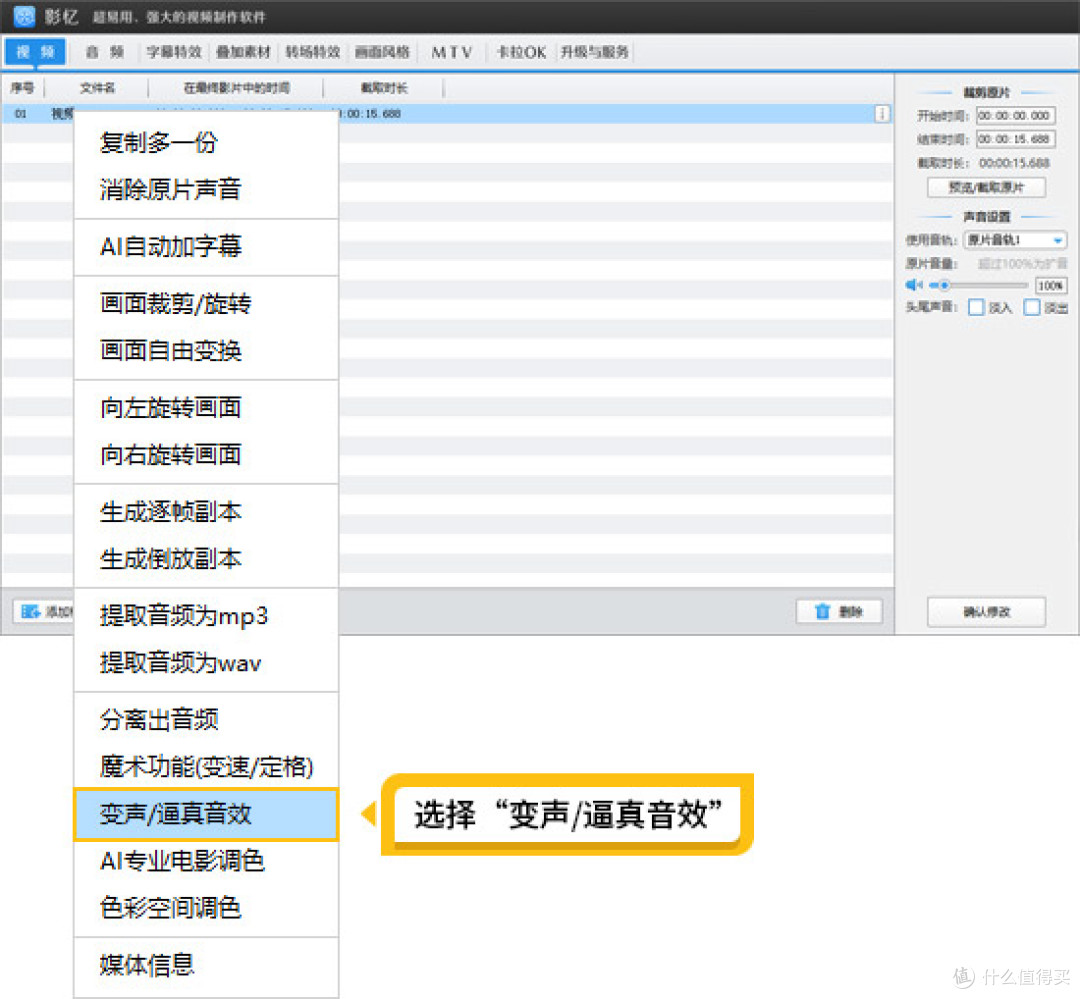This screenshot has width=1080, height=999.
Task: Select 分离出音频 menu item
Action: point(206,719)
